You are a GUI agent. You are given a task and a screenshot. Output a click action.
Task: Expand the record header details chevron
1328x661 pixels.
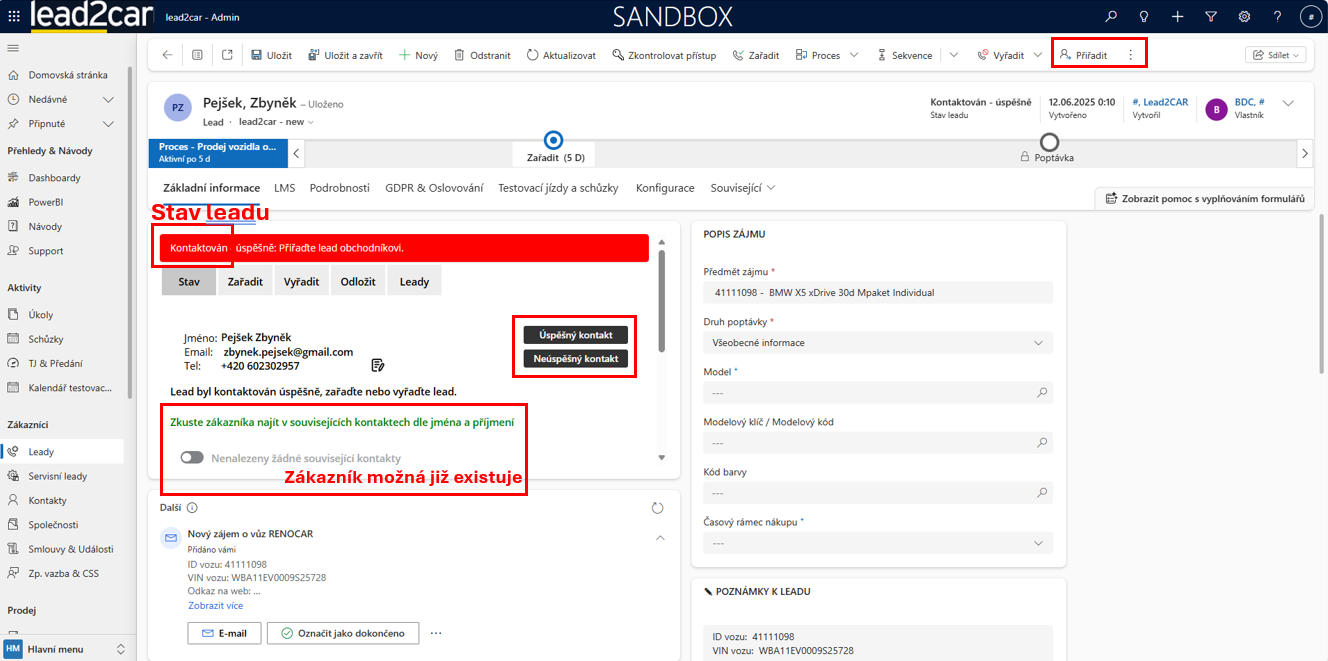[x=1288, y=103]
